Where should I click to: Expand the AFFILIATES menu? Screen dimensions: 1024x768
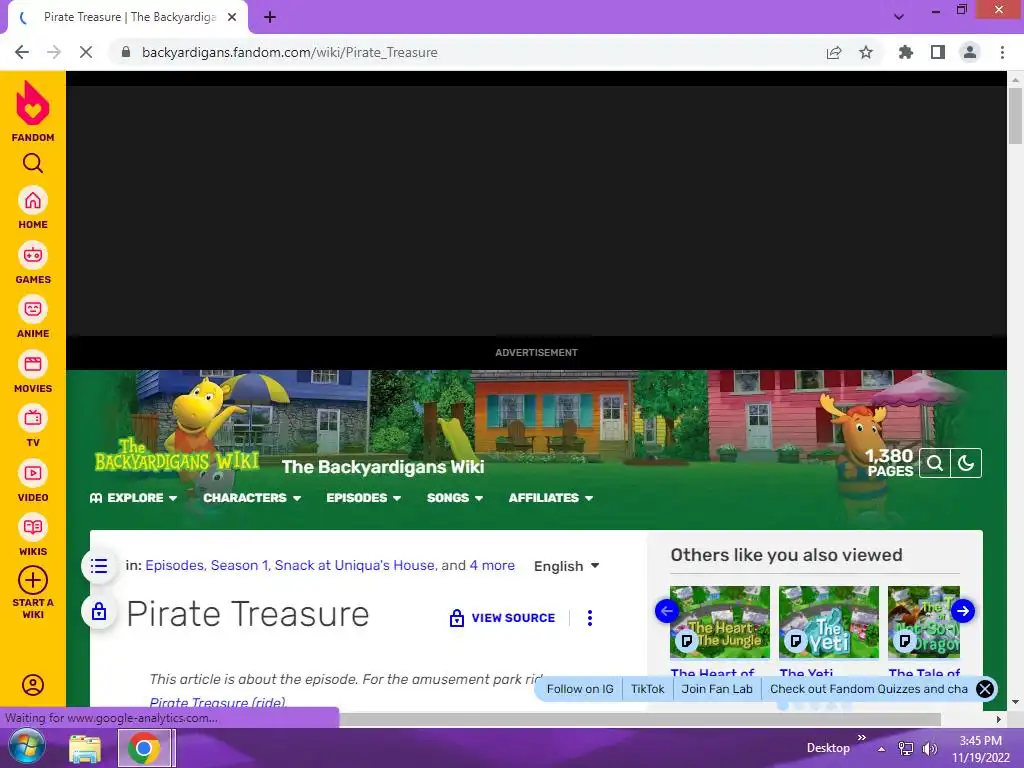coord(551,498)
